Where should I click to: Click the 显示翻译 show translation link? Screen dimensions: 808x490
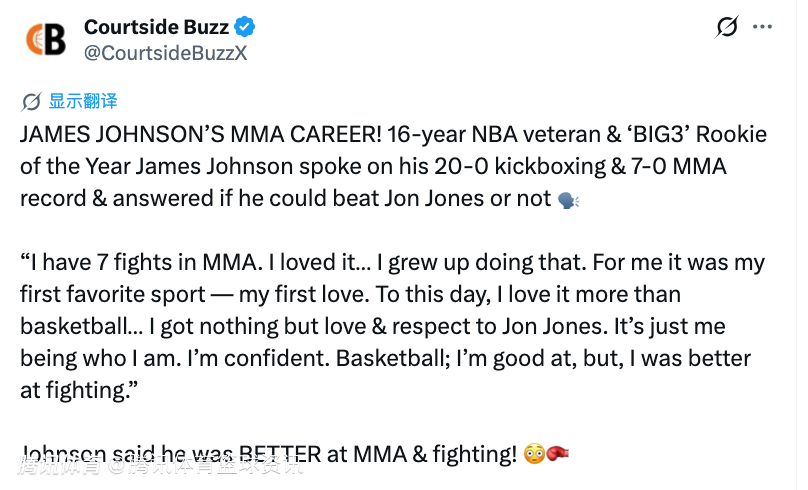pyautogui.click(x=83, y=101)
